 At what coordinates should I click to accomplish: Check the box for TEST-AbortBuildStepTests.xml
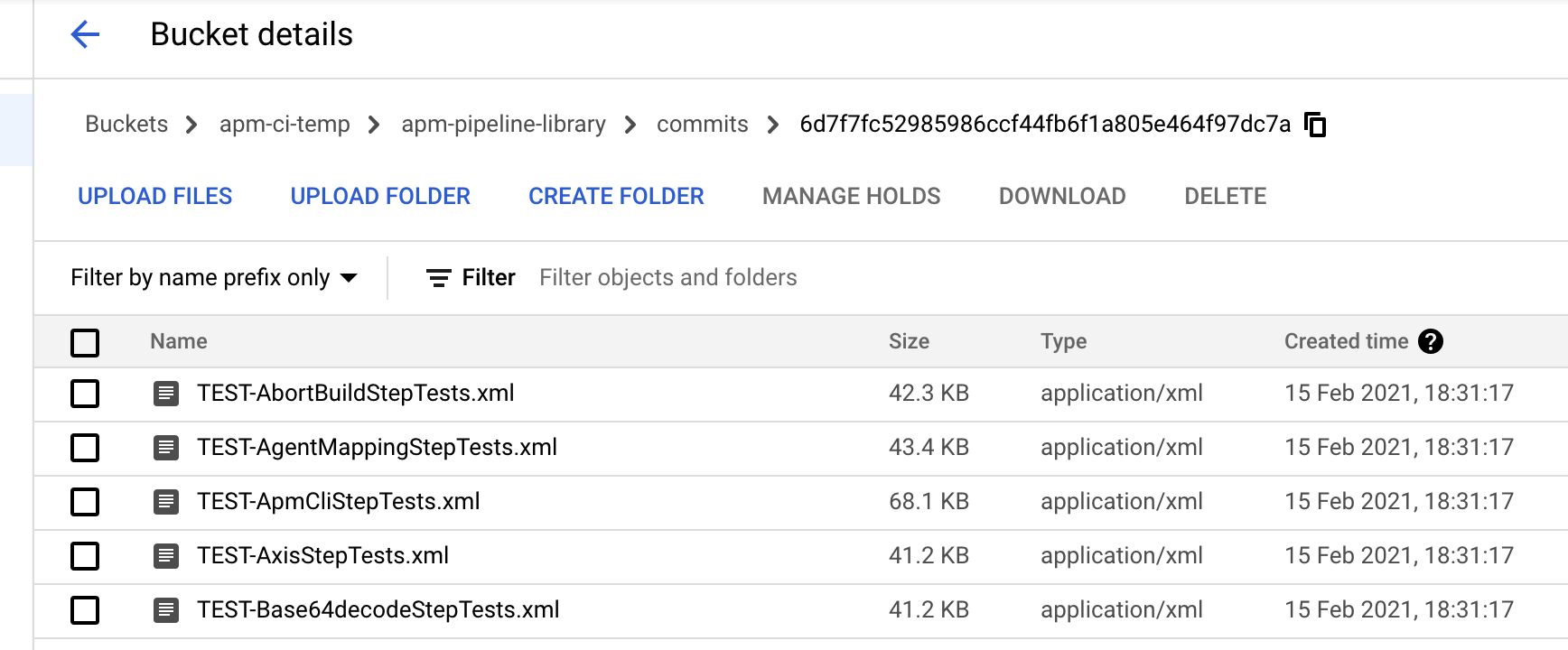(x=85, y=394)
